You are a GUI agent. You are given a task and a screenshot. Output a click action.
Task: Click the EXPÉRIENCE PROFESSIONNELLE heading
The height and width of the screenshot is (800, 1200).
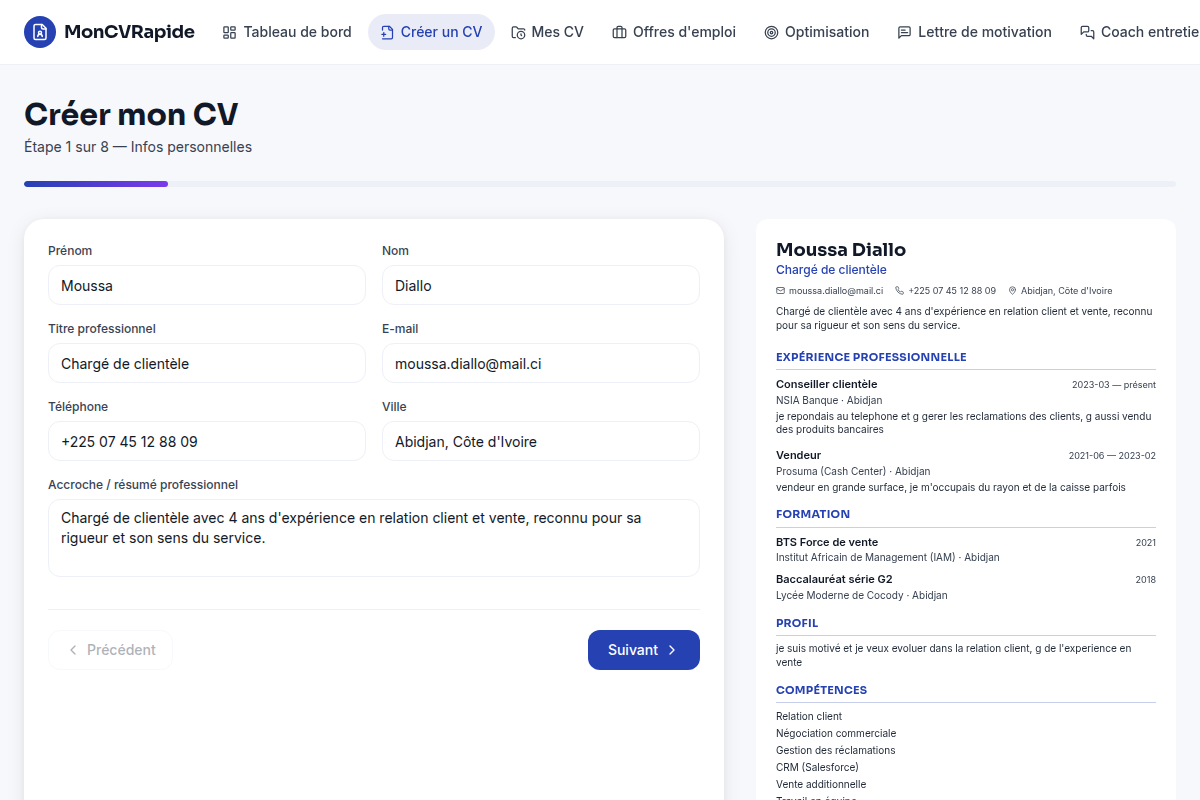coord(871,357)
